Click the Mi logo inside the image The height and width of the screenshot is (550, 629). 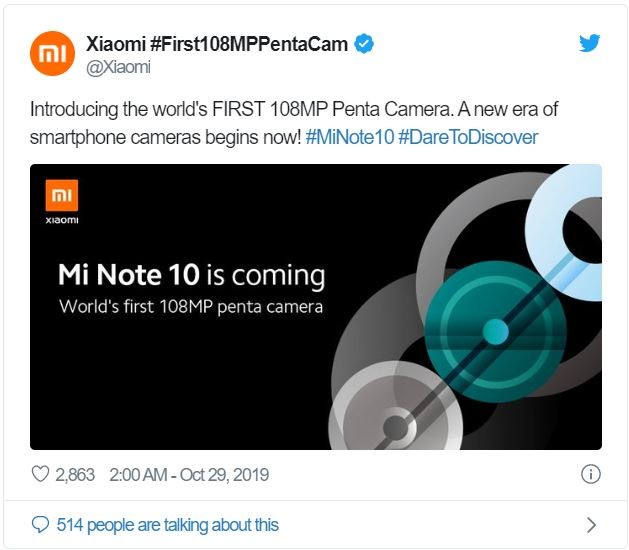click(x=62, y=196)
